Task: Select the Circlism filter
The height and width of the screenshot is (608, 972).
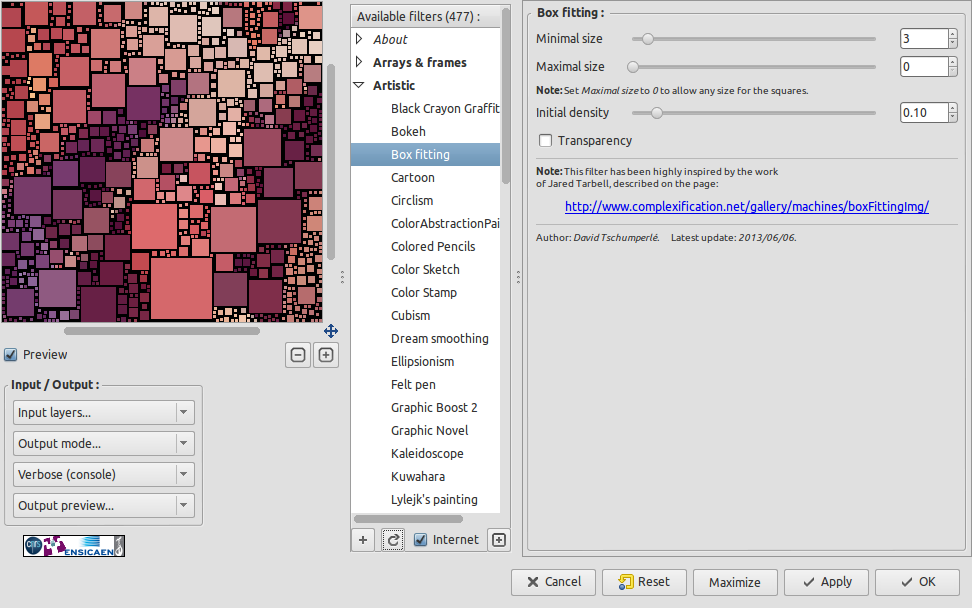Action: pos(425,200)
